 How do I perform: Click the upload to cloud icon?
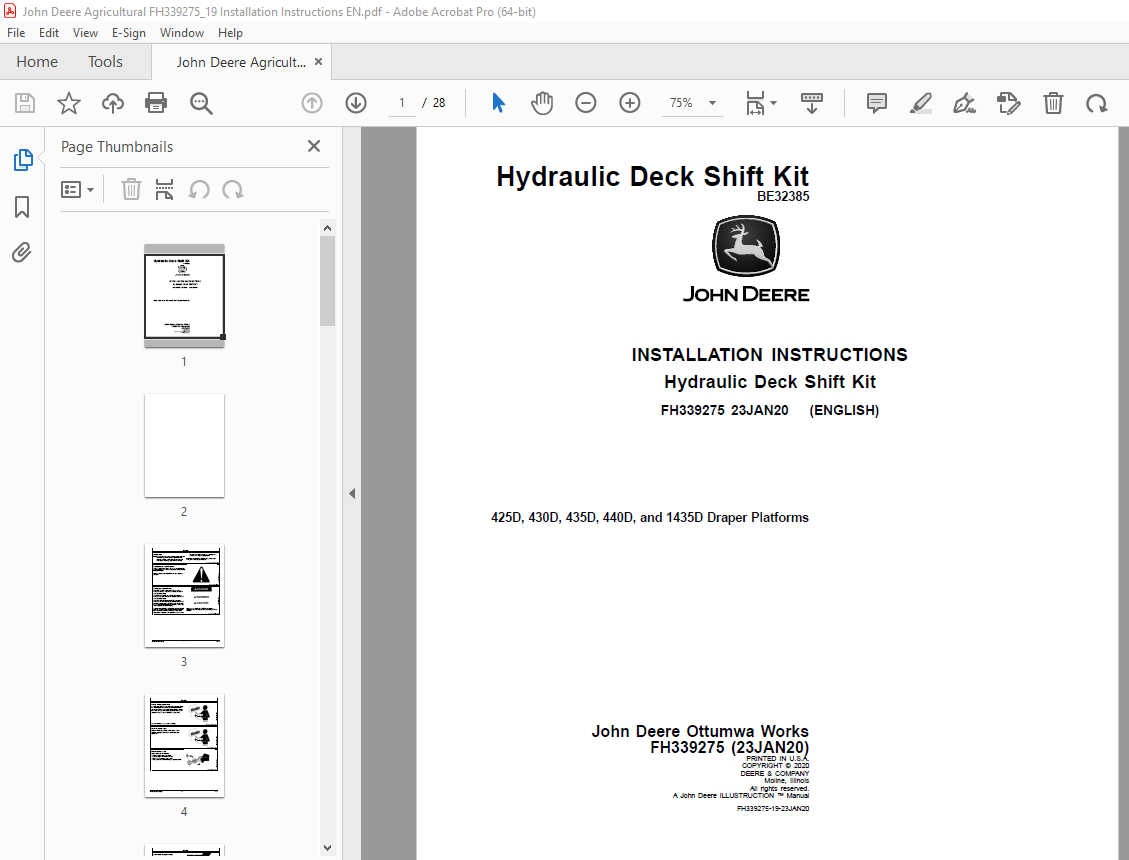[112, 103]
